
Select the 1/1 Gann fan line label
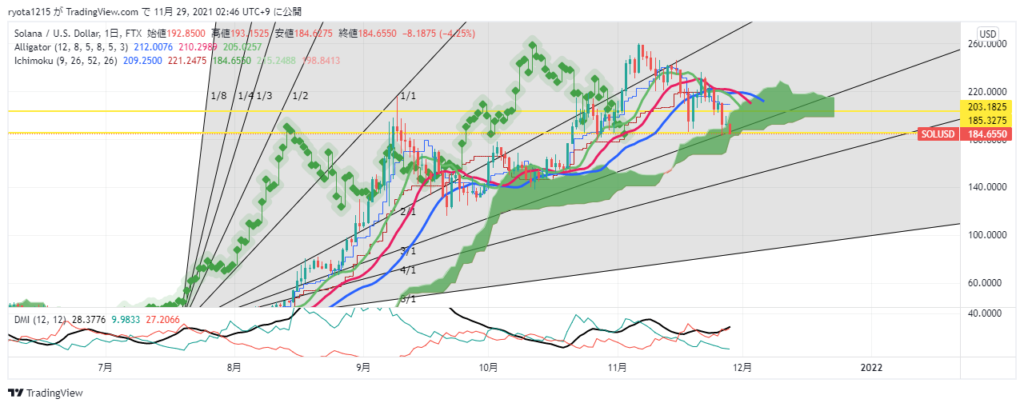click(407, 95)
